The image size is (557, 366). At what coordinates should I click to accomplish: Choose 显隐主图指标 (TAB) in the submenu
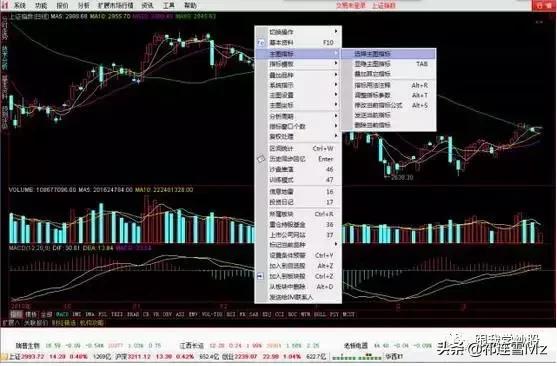(x=388, y=64)
